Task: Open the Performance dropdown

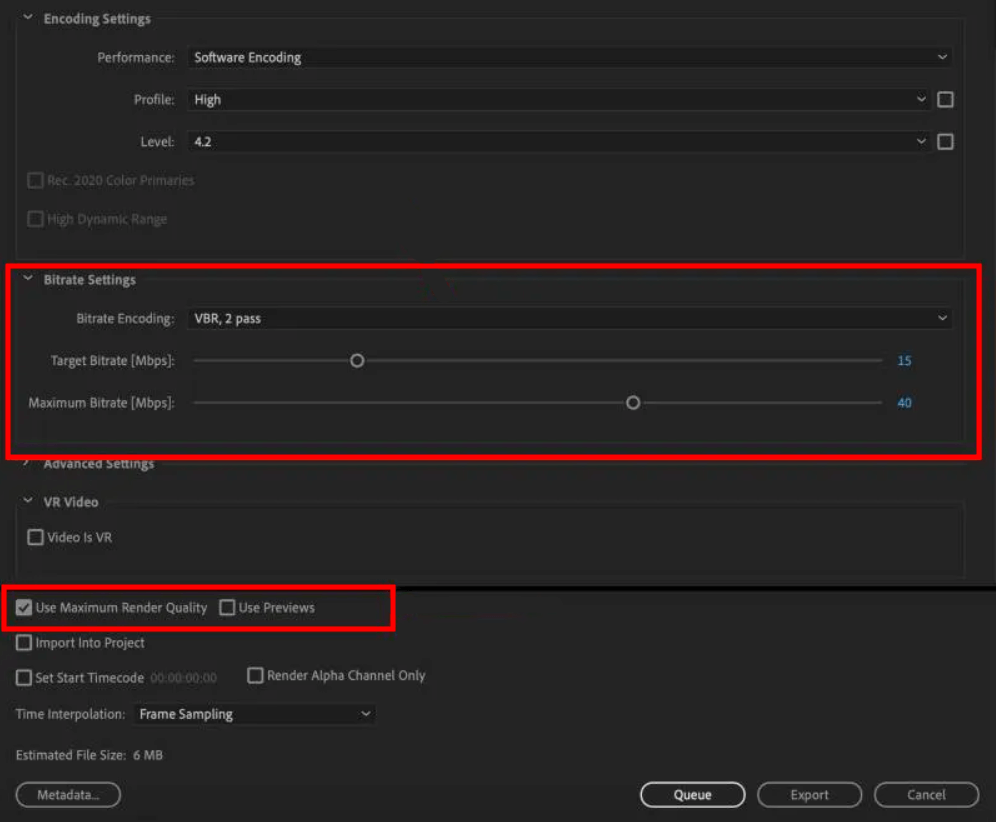Action: tap(569, 58)
